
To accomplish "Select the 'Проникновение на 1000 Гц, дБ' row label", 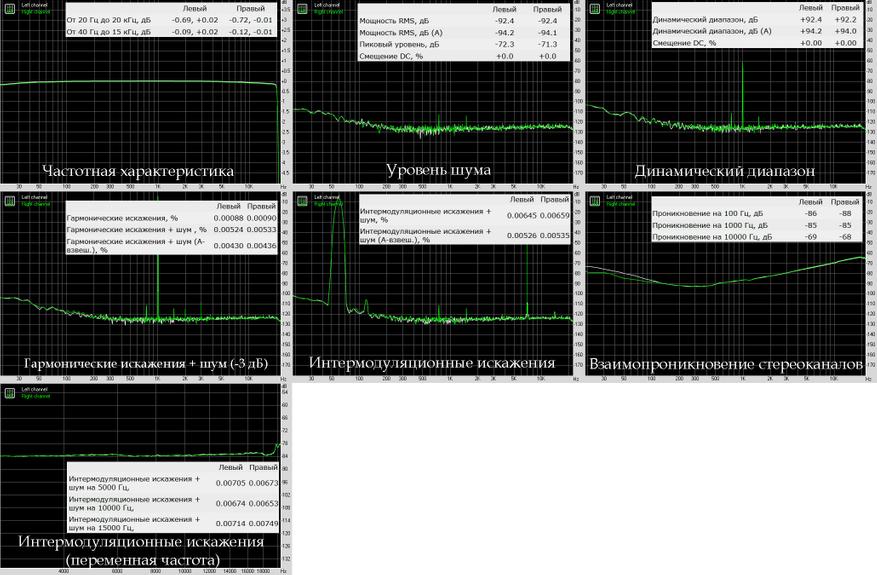I will pyautogui.click(x=710, y=225).
